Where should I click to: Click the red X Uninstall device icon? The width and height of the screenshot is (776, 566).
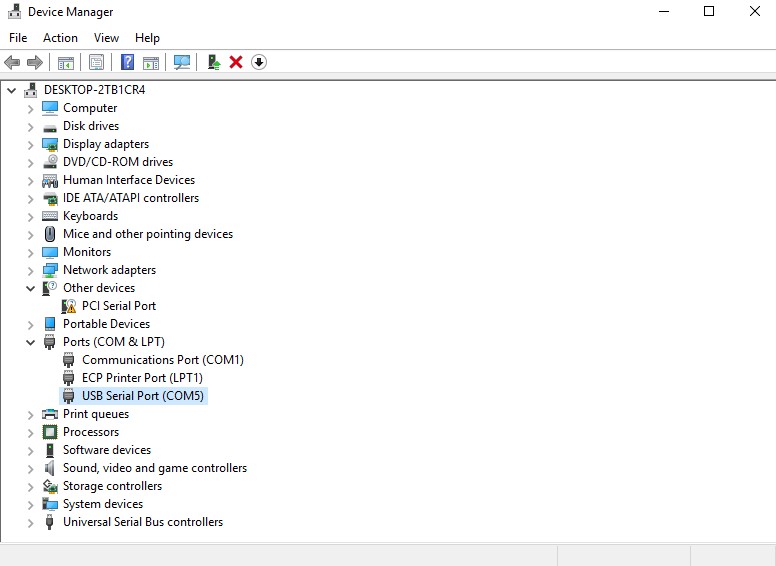(x=236, y=62)
